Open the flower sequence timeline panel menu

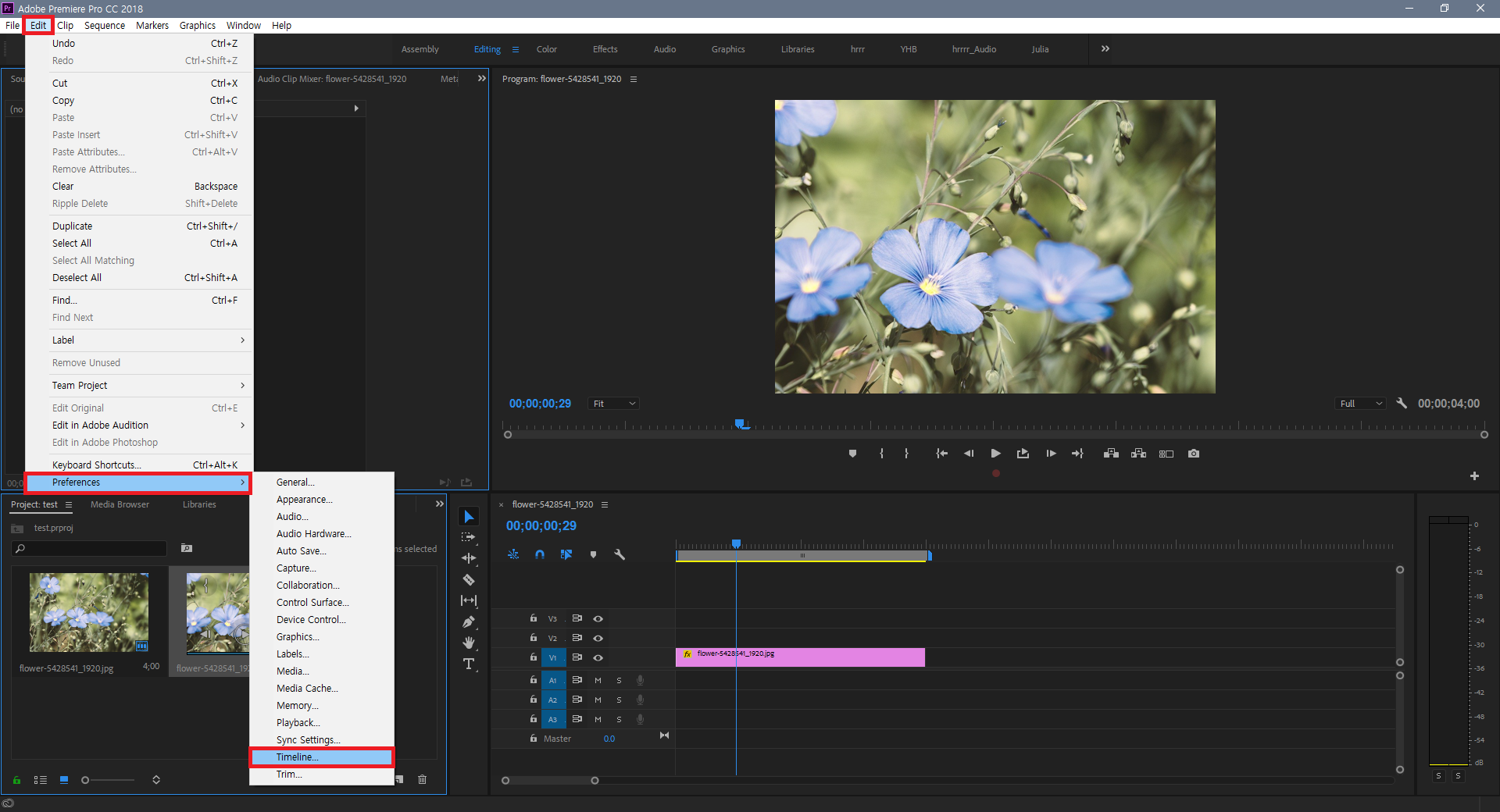click(605, 504)
